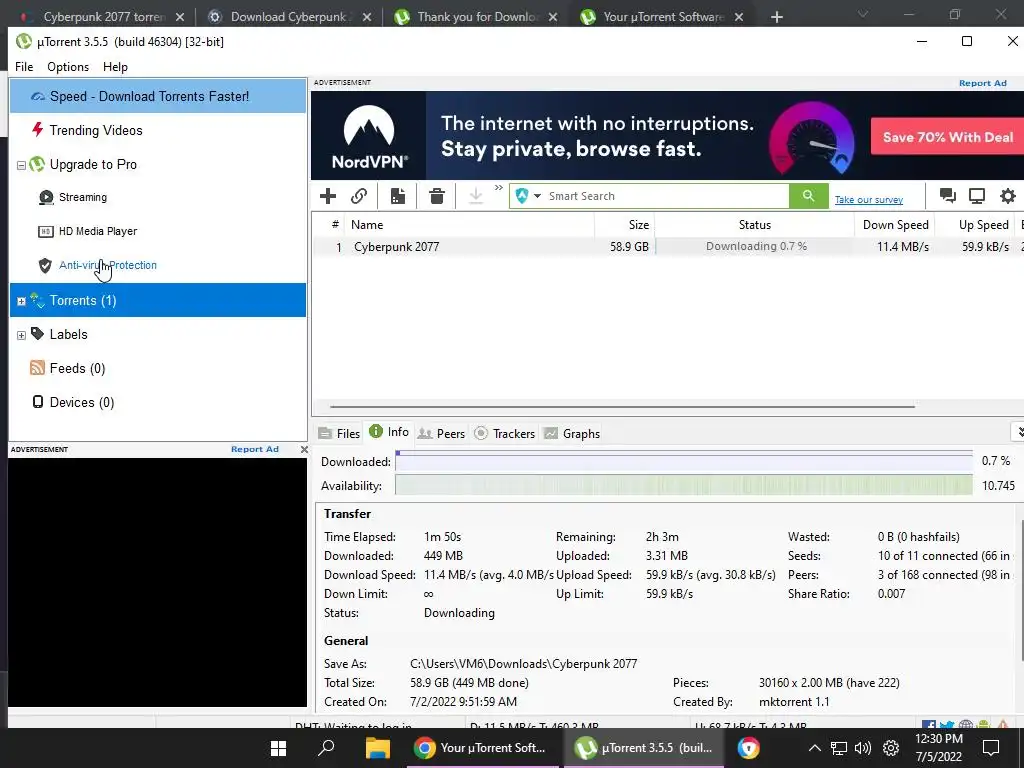Image resolution: width=1024 pixels, height=768 pixels.
Task: Open HD Media Player in the sidebar
Action: click(x=97, y=231)
